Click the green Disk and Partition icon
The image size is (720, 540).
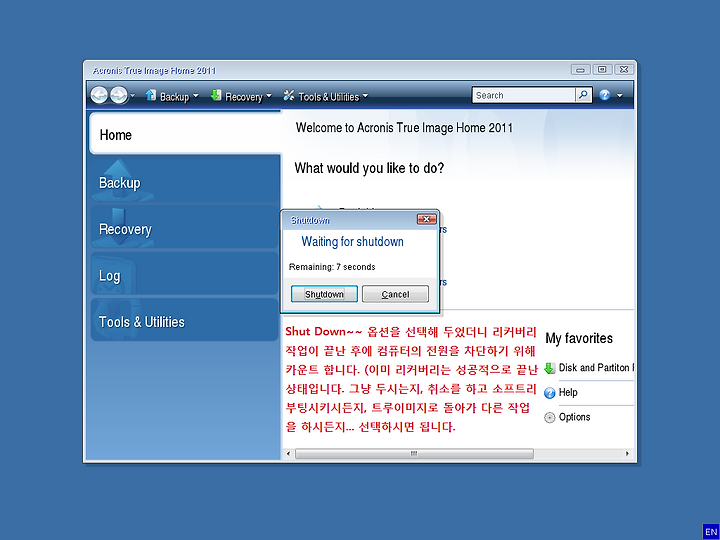[550, 368]
